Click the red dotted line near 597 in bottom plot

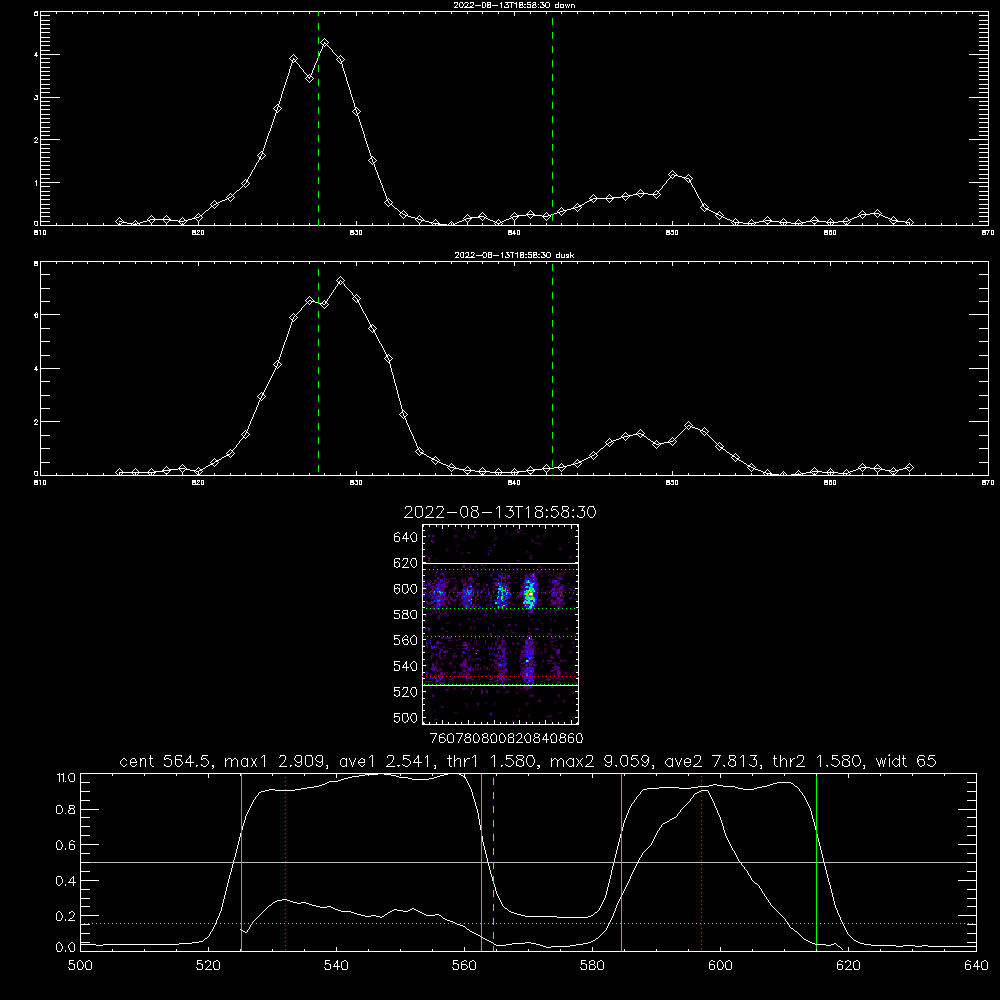tap(702, 861)
